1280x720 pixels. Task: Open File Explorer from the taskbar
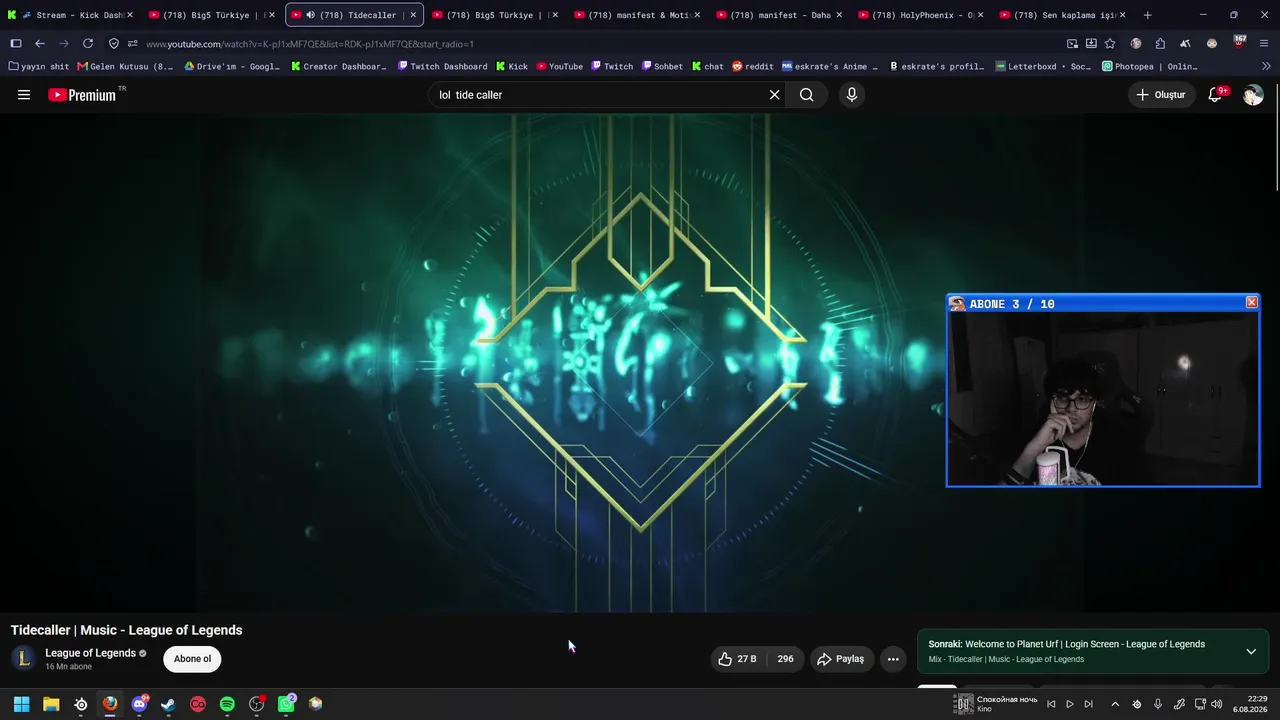(51, 704)
